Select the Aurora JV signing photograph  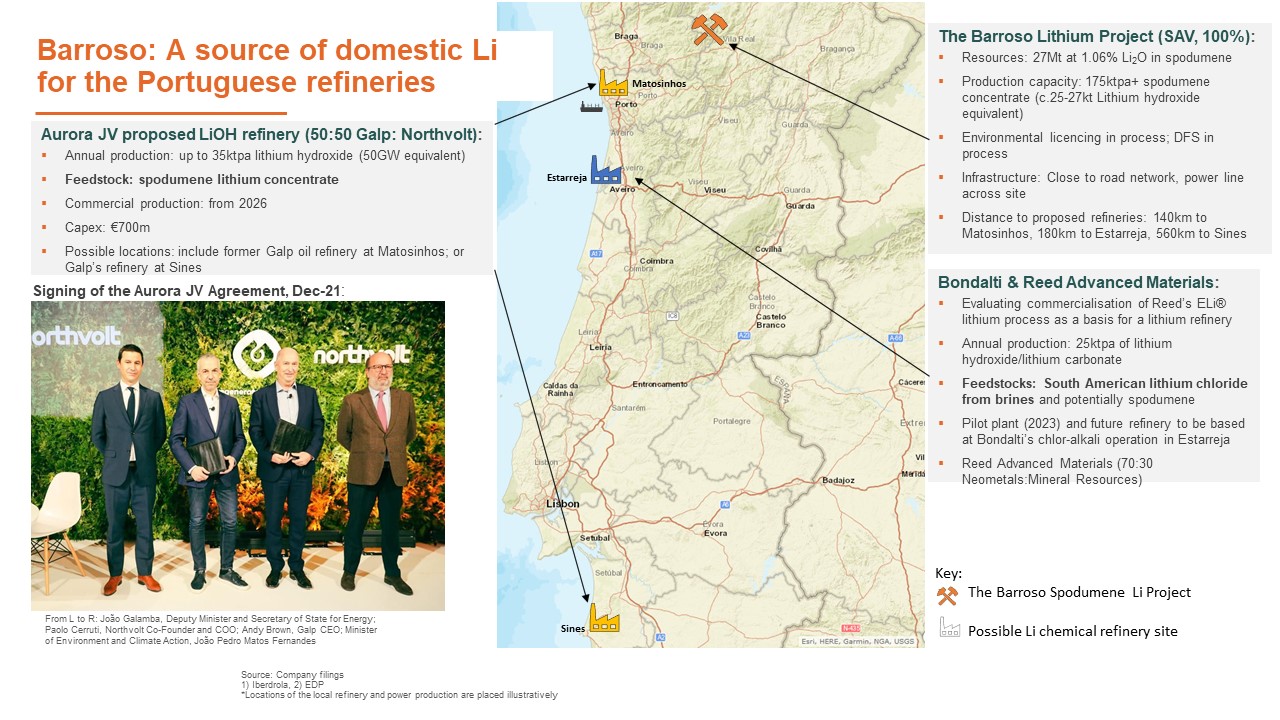point(238,456)
